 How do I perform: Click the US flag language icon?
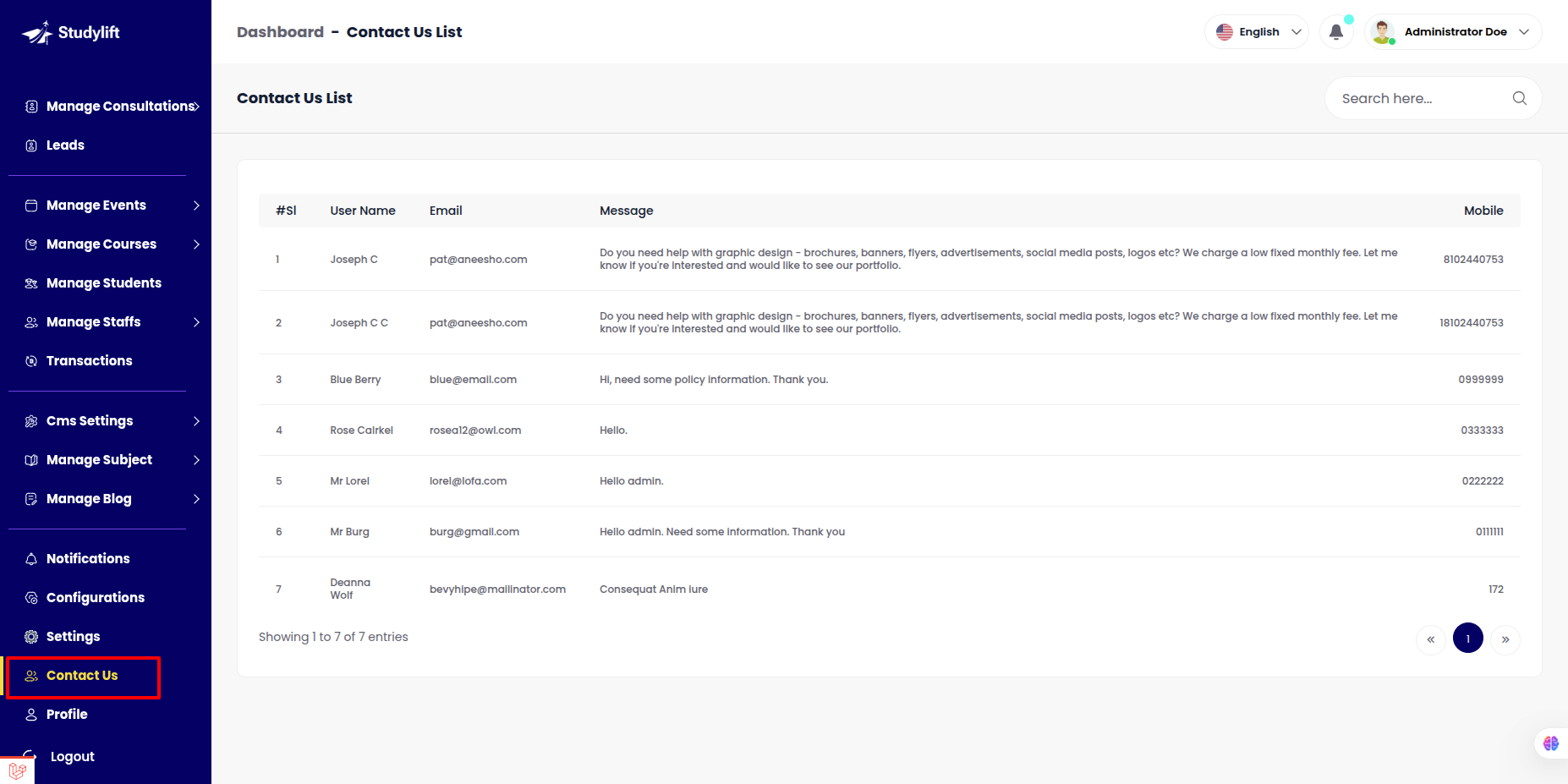click(x=1225, y=32)
